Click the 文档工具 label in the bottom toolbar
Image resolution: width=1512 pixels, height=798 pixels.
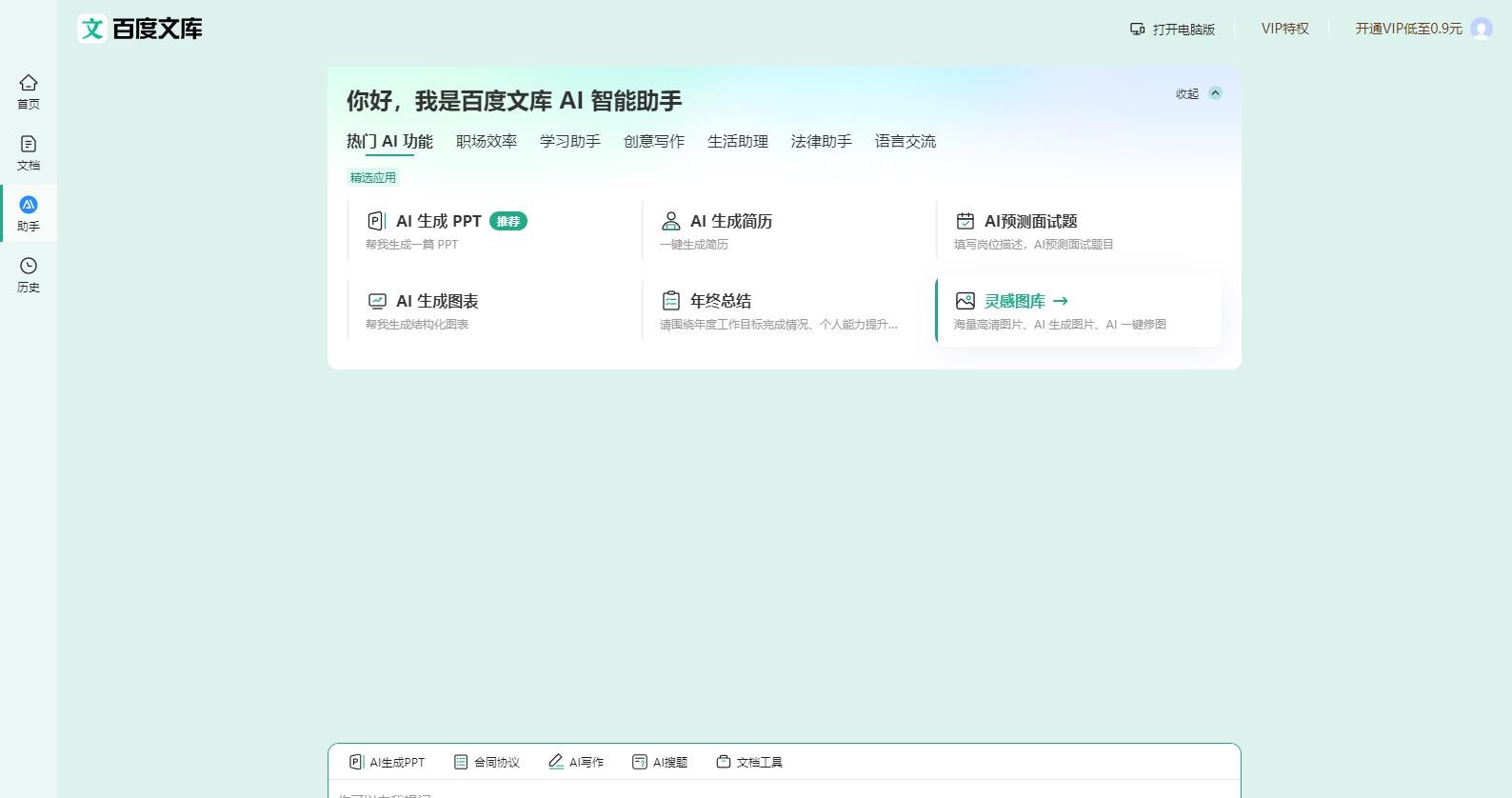tap(760, 763)
